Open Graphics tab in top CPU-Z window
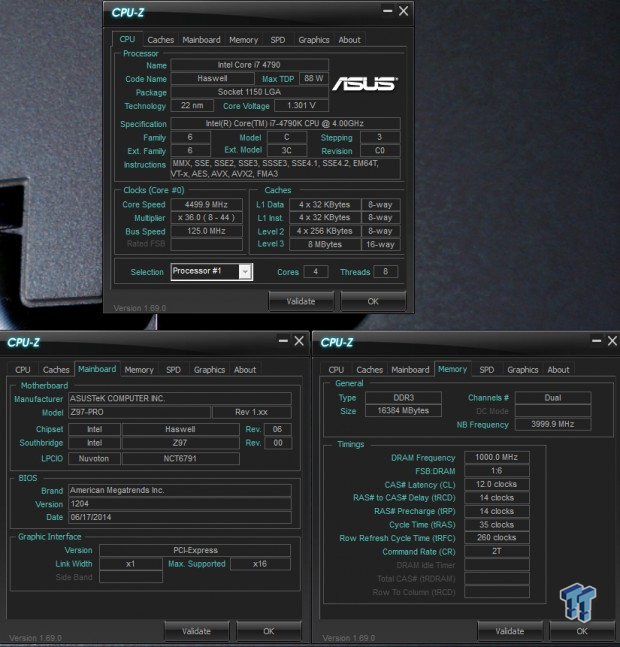The height and width of the screenshot is (647, 620). tap(314, 40)
